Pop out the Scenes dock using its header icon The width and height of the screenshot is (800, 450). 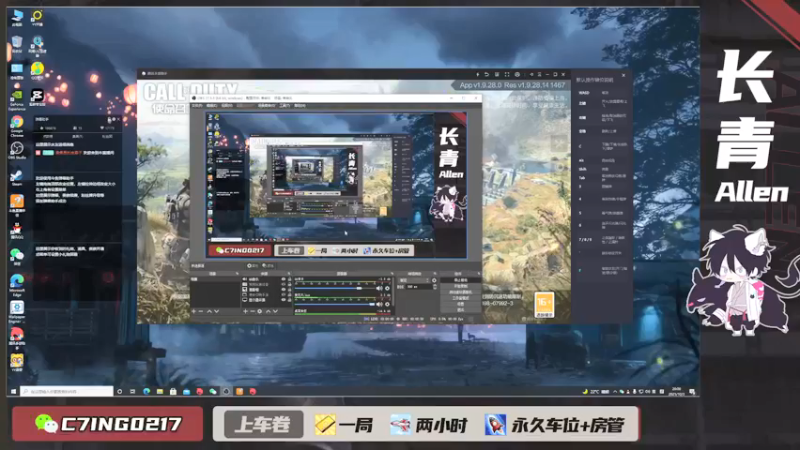click(x=237, y=273)
